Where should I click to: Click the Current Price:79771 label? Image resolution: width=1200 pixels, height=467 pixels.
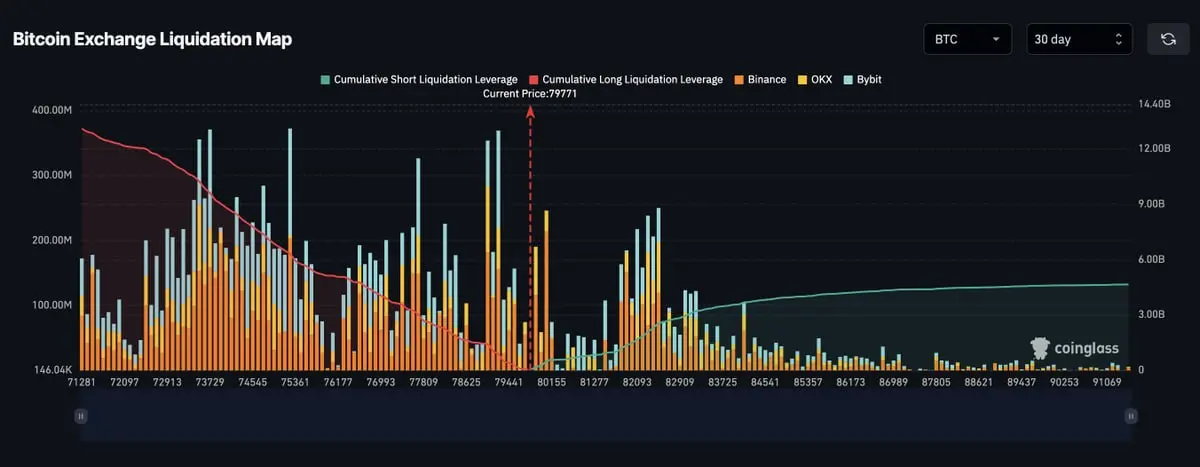point(530,93)
